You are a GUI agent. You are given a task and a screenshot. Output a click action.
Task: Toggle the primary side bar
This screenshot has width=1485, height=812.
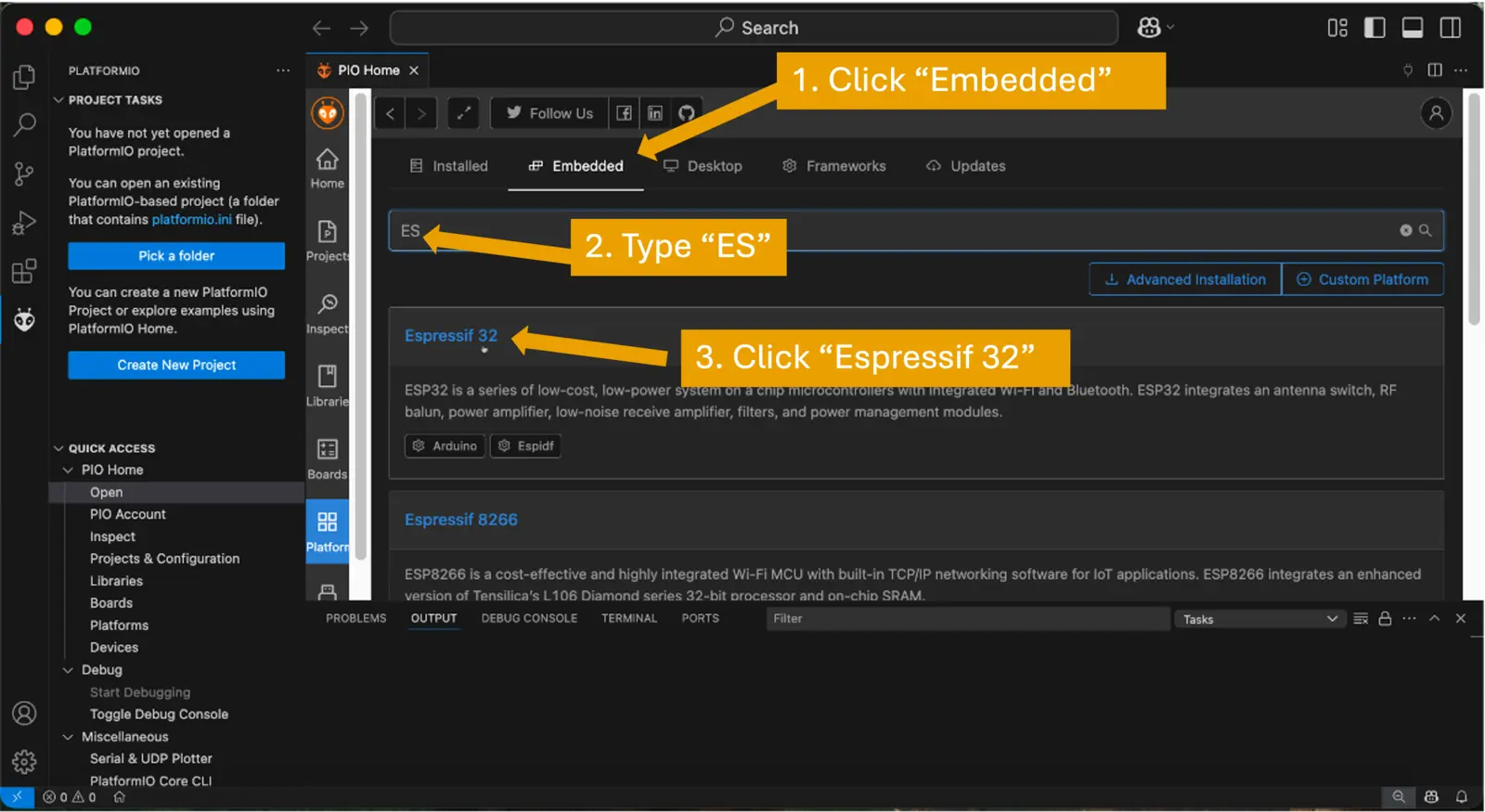pyautogui.click(x=1375, y=28)
